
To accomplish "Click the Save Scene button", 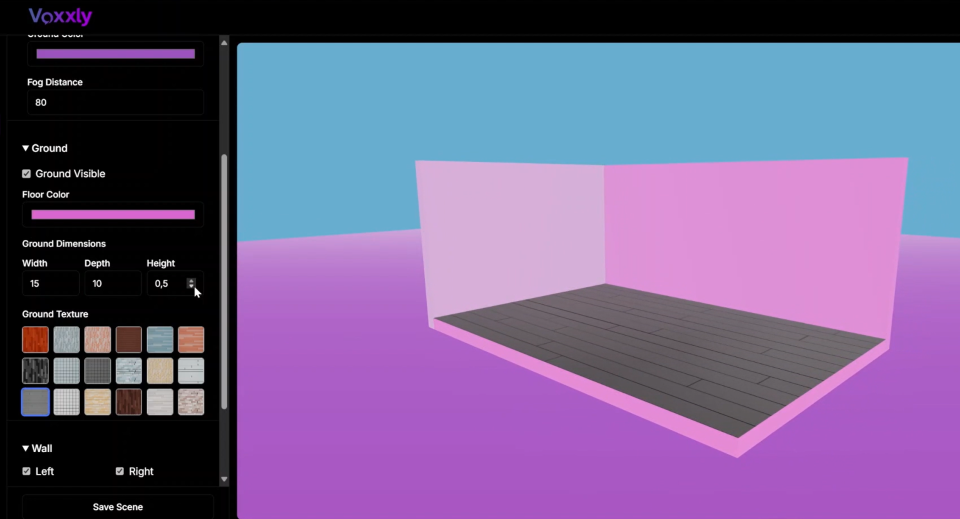I will (x=118, y=507).
